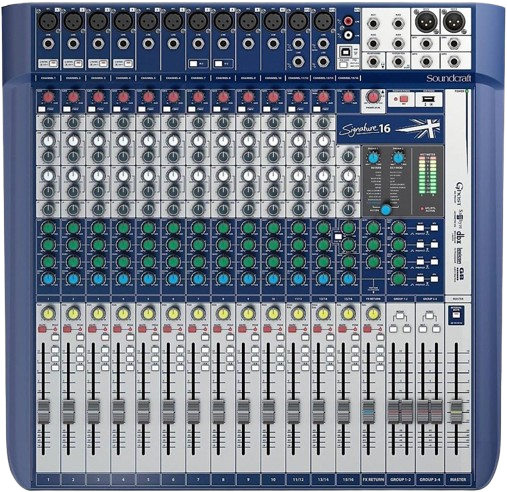This screenshot has height=492, width=507.
Task: Click the MASTER label at bottom
Action: pyautogui.click(x=458, y=479)
